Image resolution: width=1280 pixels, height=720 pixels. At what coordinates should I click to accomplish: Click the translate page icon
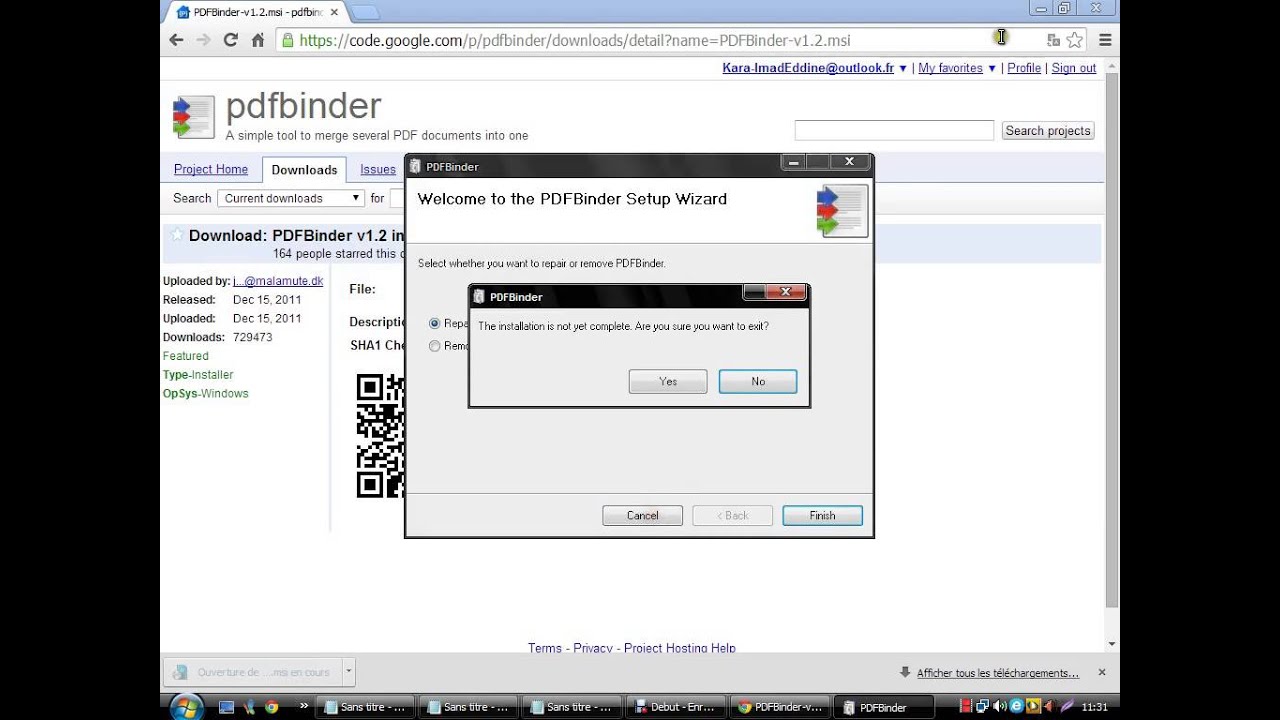(1053, 40)
